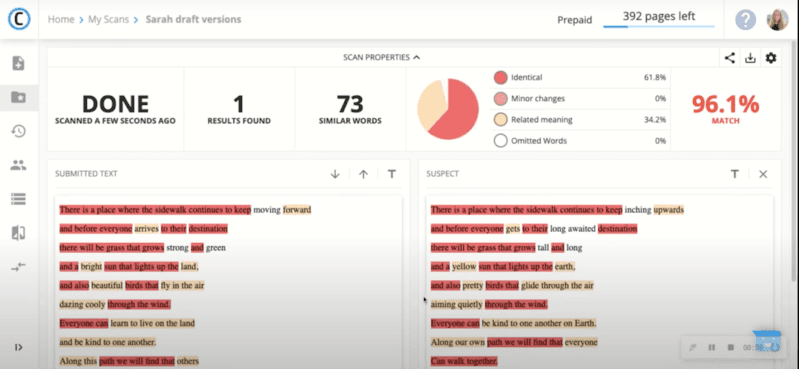Stop the screen recording

tap(730, 348)
